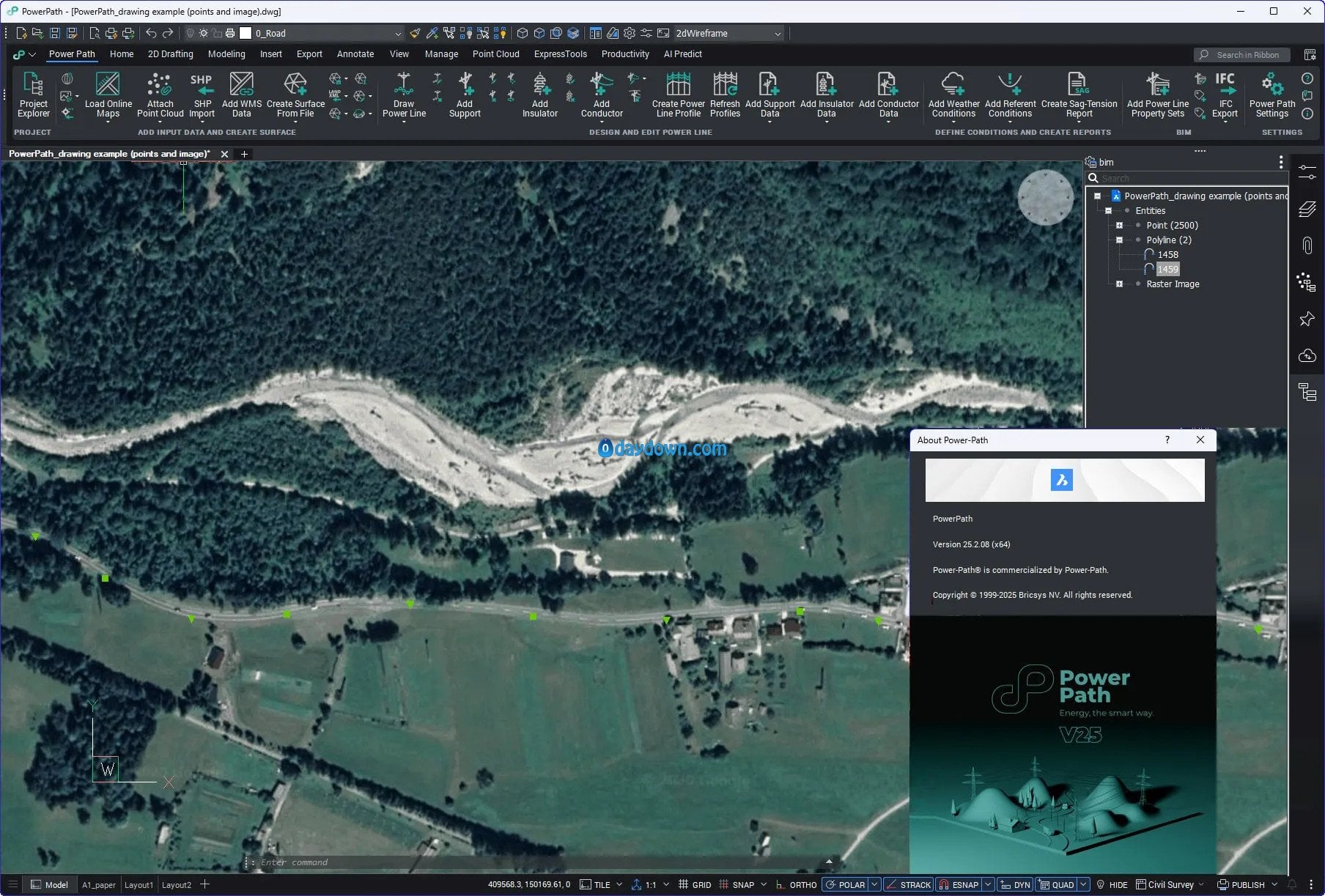Open the Layout1 tab

coord(139,885)
